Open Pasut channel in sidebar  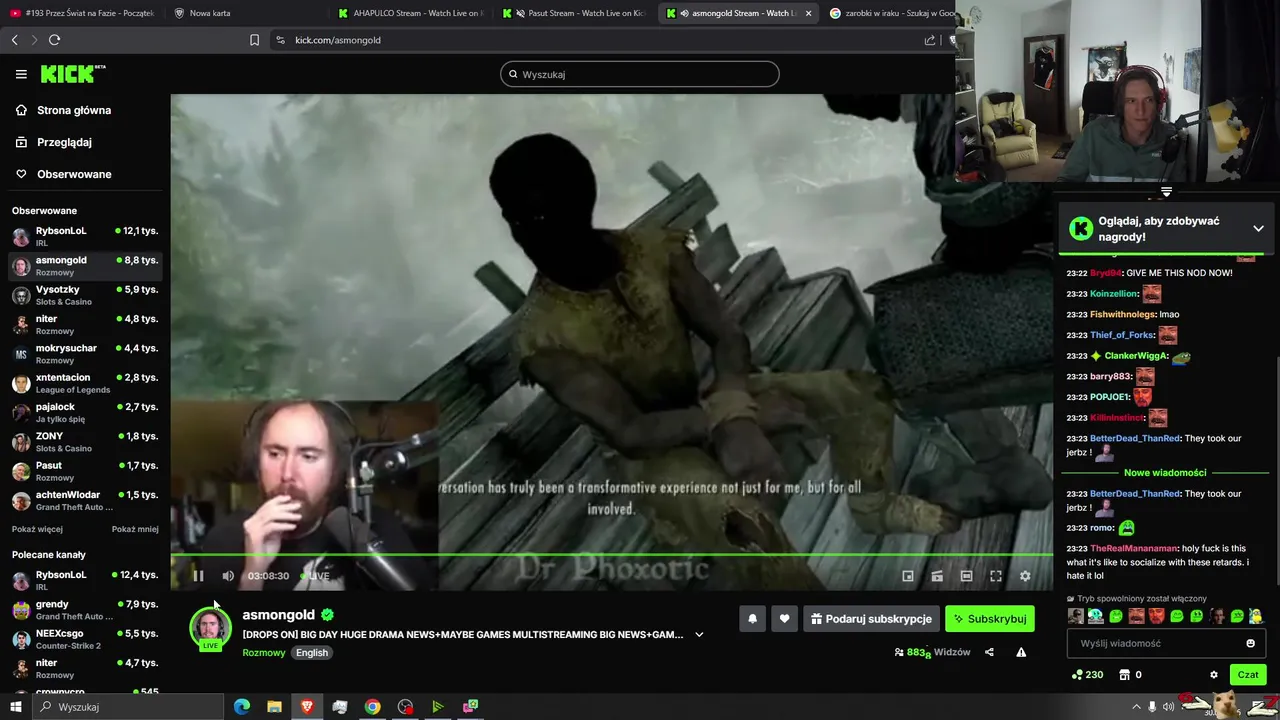85,471
